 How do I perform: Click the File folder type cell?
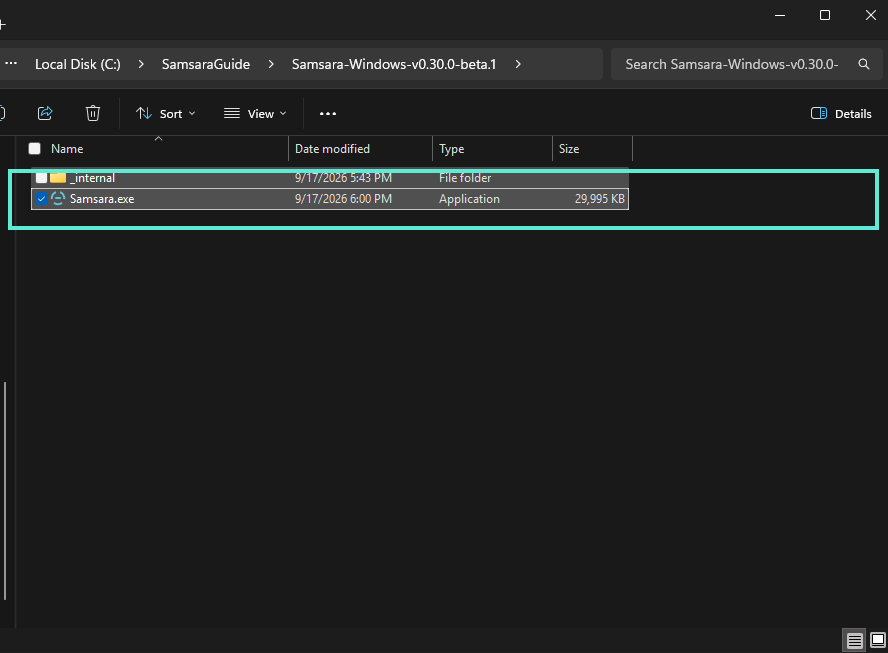click(465, 178)
